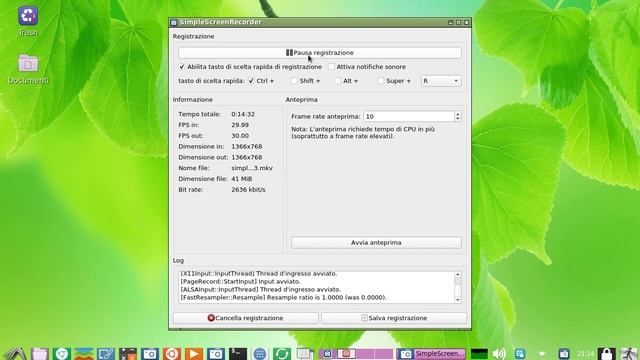Click log line PageRecord::StartInput Input avviato
Image resolution: width=640 pixels, height=360 pixels.
[240, 281]
